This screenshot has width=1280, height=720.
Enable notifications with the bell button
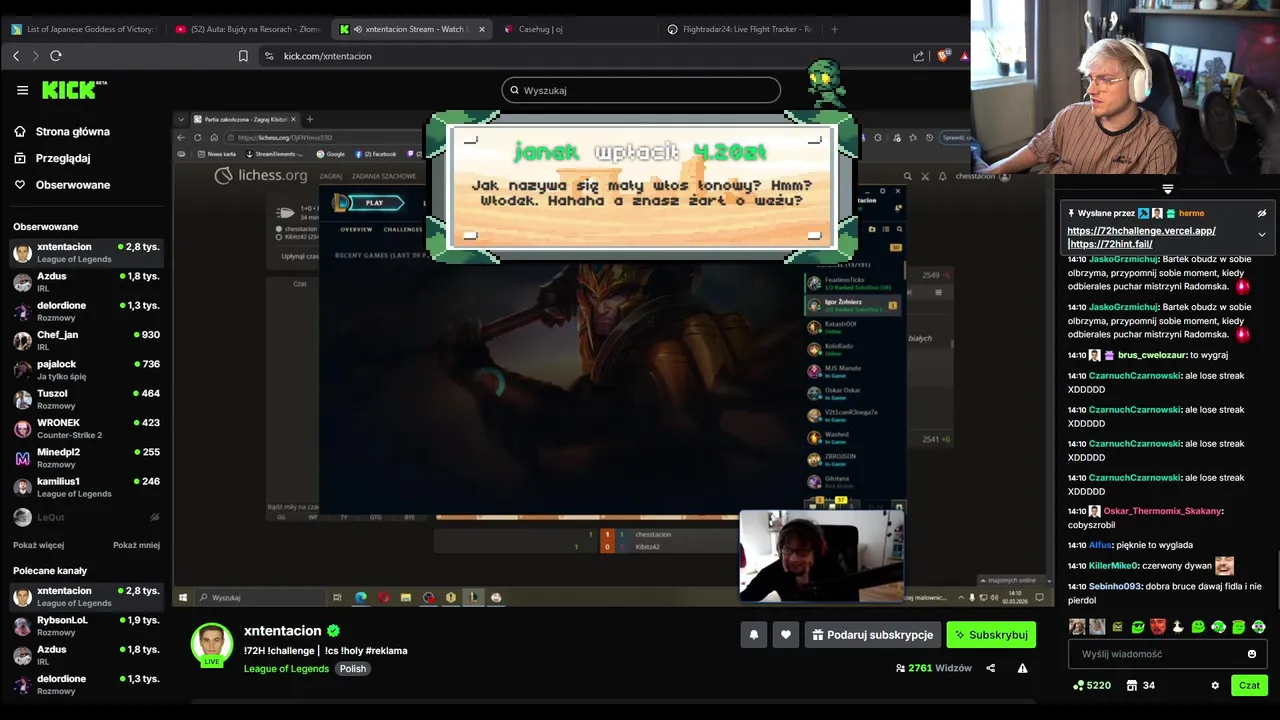tap(754, 634)
